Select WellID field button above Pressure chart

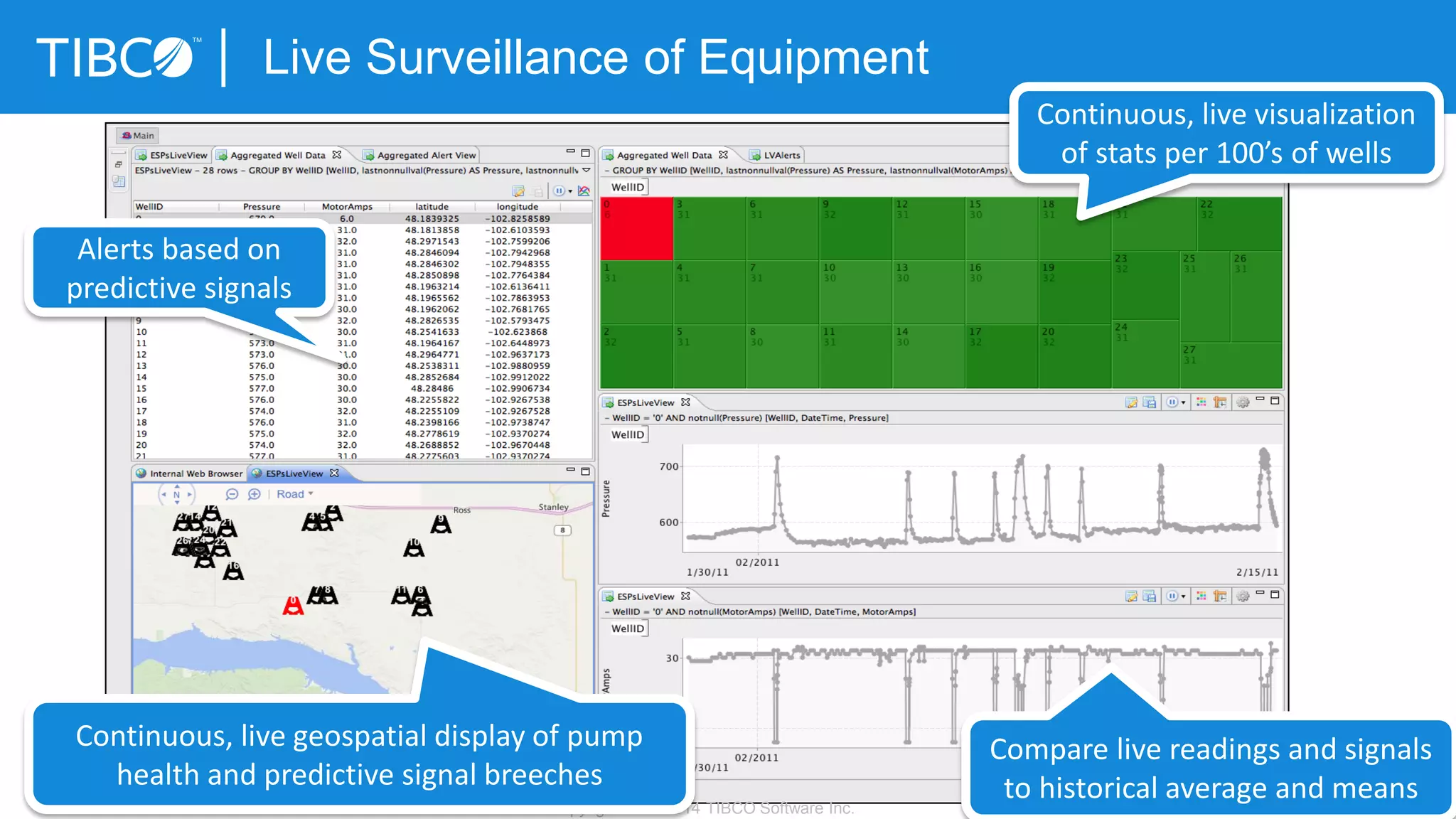[628, 434]
